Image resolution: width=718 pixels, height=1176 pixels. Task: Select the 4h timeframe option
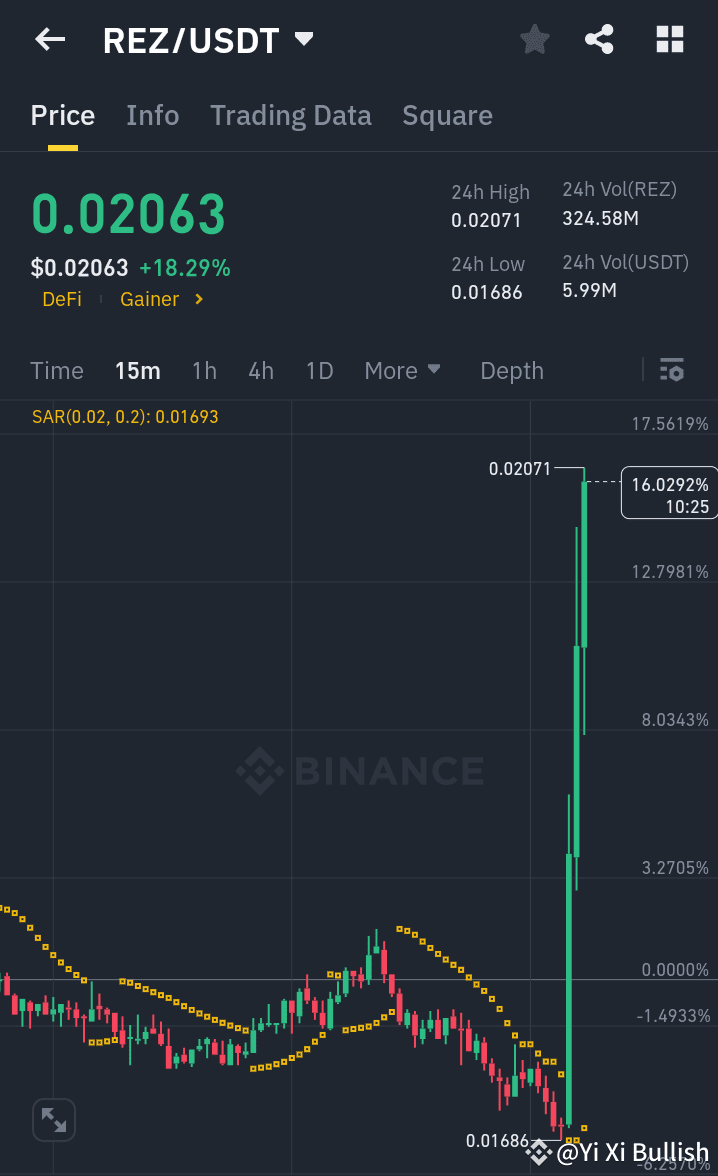point(261,370)
